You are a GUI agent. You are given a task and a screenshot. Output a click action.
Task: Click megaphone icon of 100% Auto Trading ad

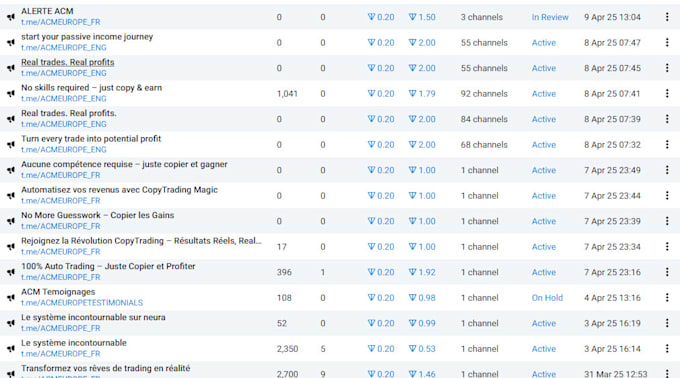(11, 272)
